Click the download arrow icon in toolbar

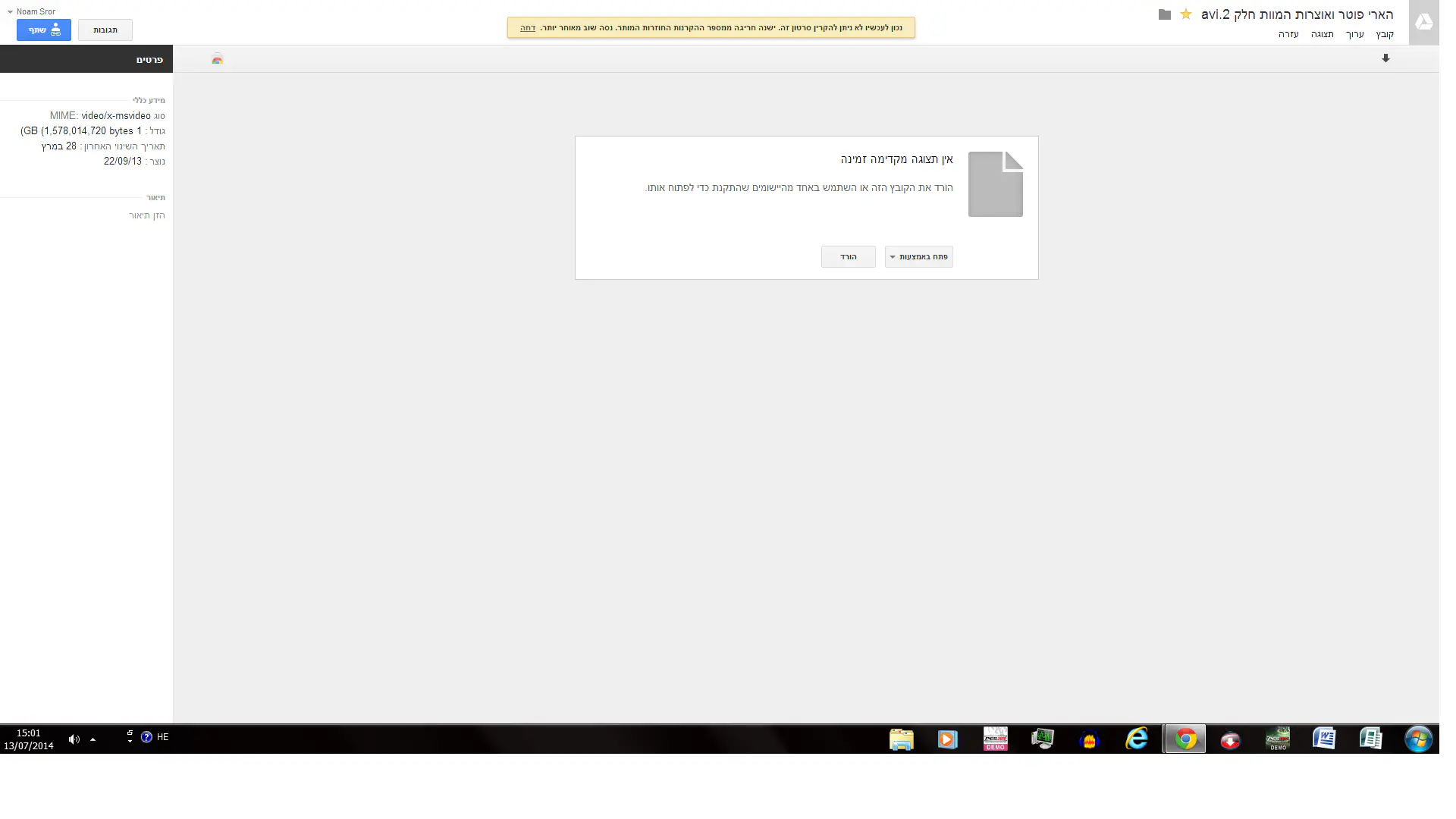tap(1385, 58)
